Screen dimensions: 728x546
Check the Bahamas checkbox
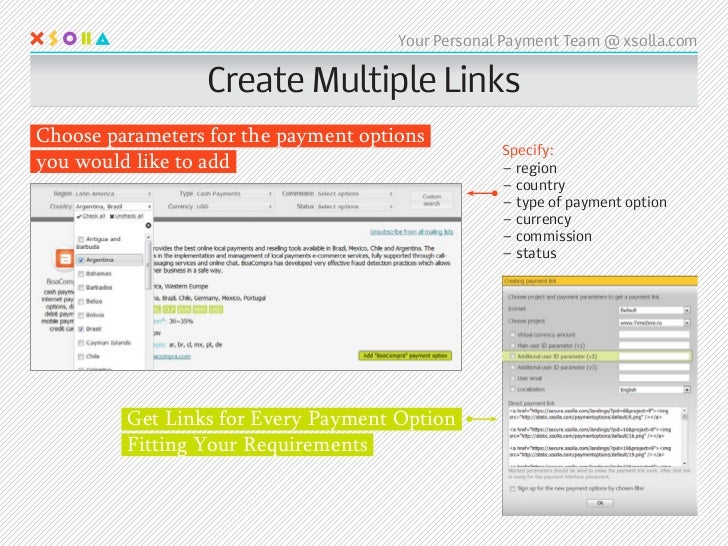[x=81, y=274]
